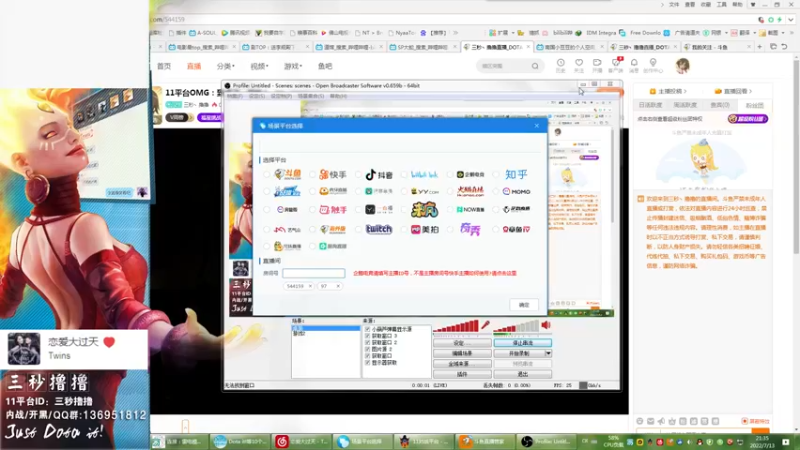Viewport: 800px width, 450px height.
Task: Click the Laifeng (来疯) logo
Action: tap(424, 210)
